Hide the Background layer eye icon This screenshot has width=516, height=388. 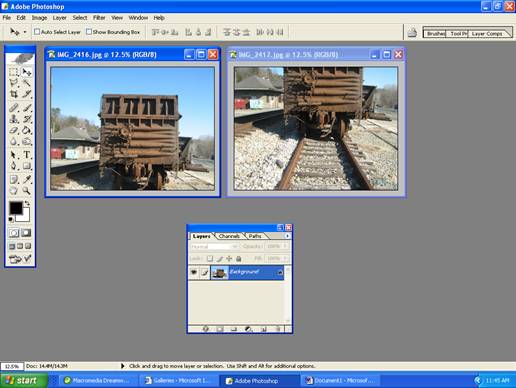(194, 272)
